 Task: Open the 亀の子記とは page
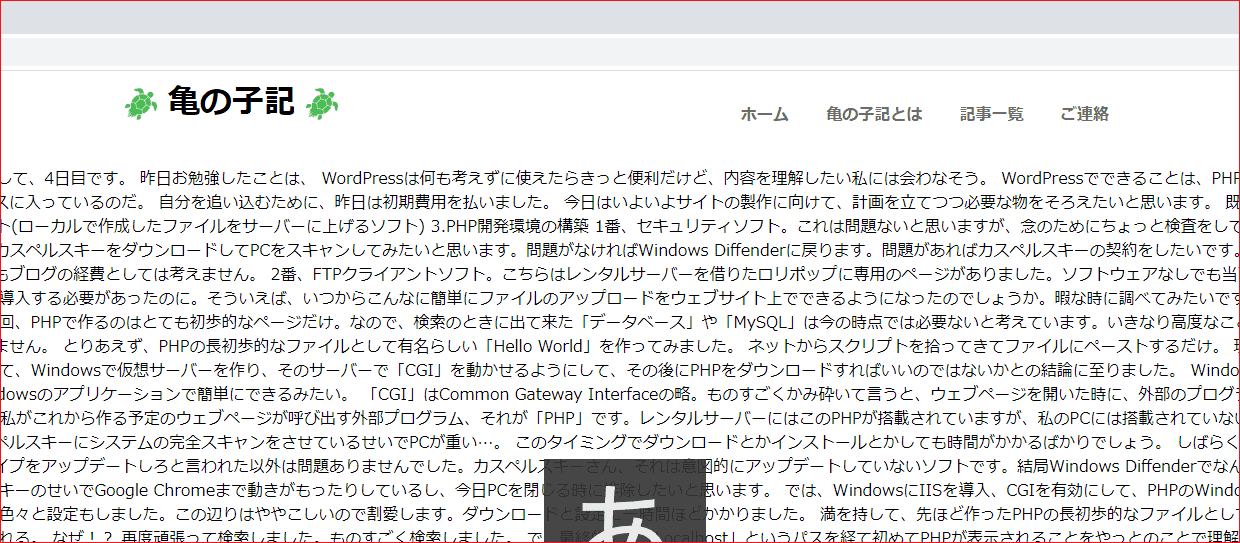pyautogui.click(x=873, y=114)
